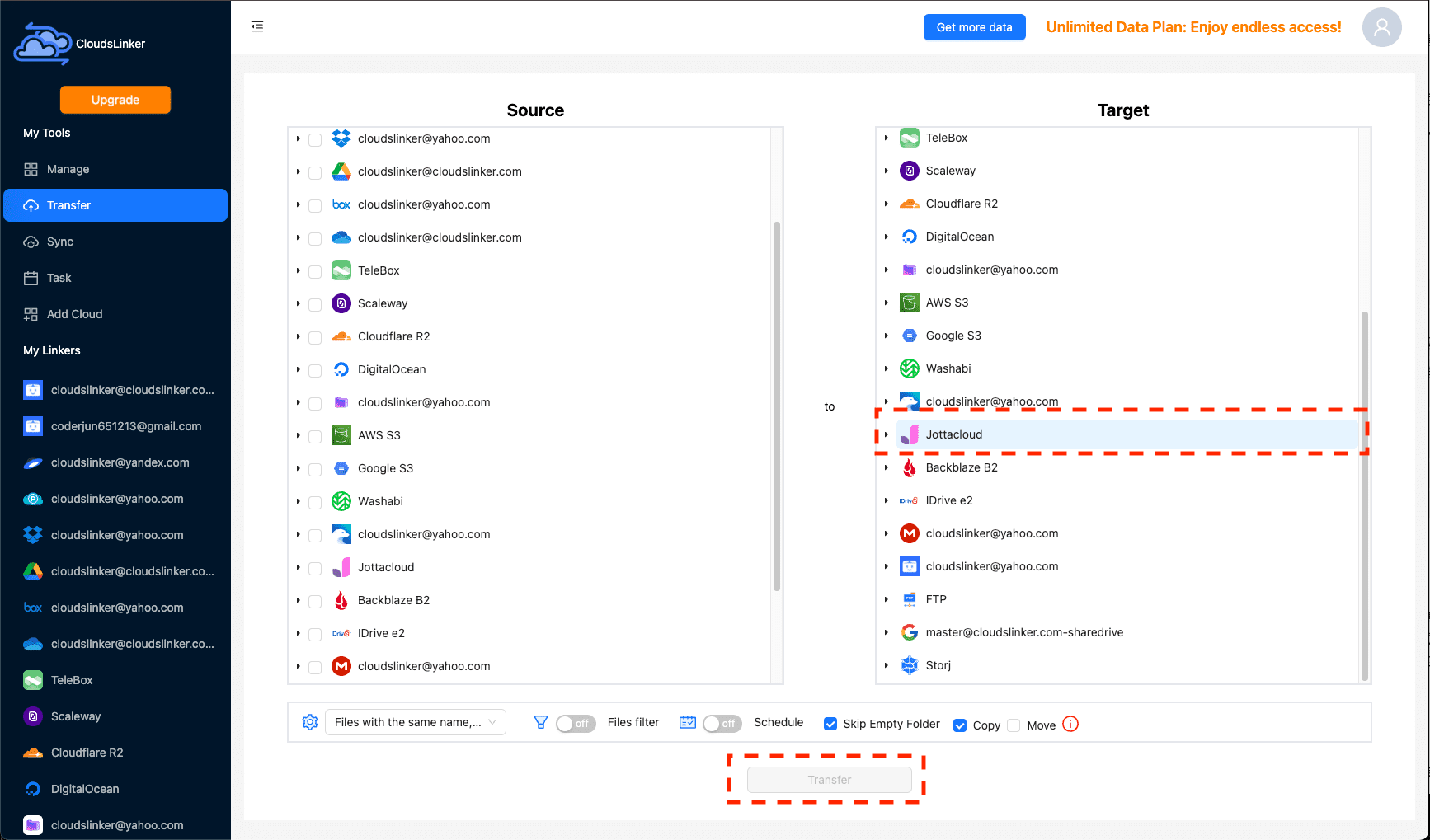Viewport: 1430px width, 840px height.
Task: Click the Washabi icon in Source list
Action: click(341, 501)
